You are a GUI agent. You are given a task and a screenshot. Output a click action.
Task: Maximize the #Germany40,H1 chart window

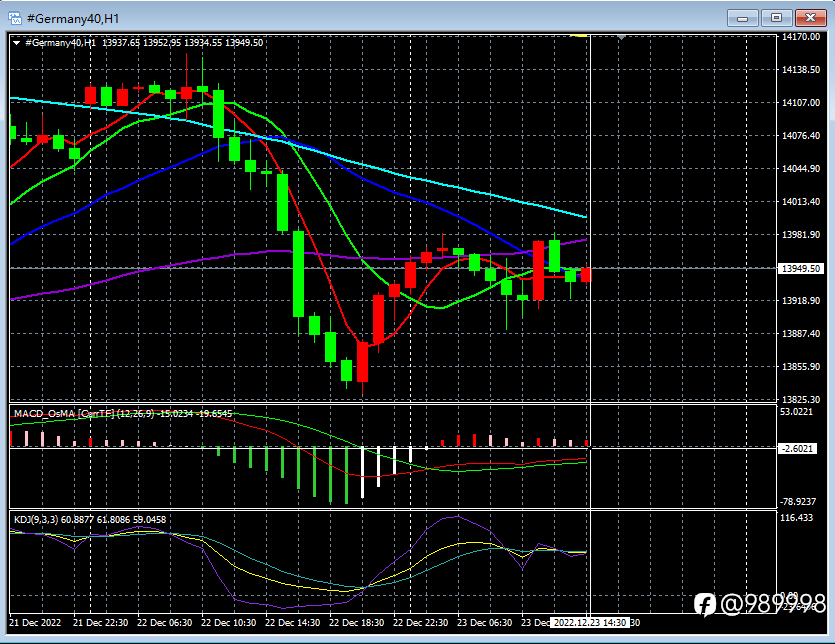776,19
